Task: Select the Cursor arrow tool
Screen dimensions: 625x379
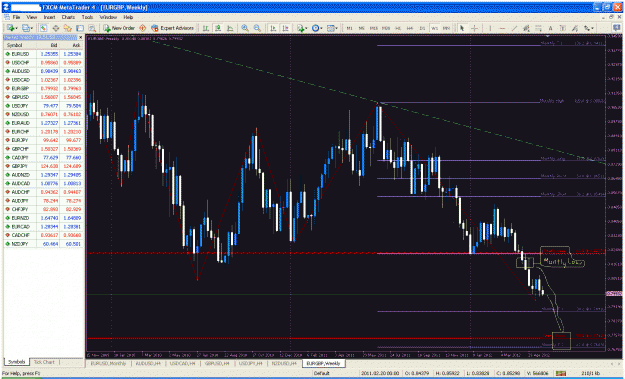Action: point(462,28)
